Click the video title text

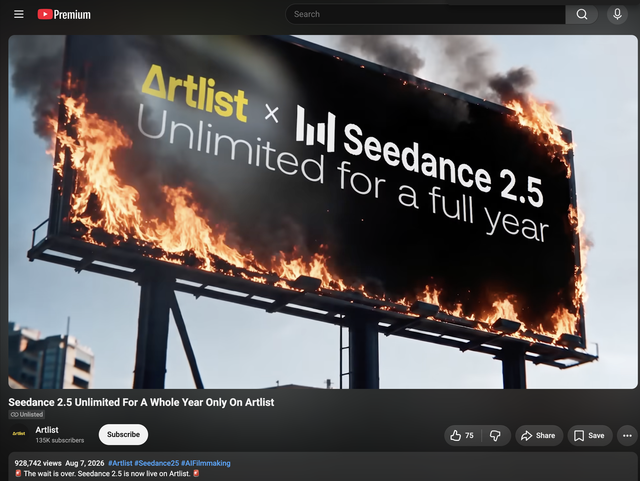click(141, 402)
